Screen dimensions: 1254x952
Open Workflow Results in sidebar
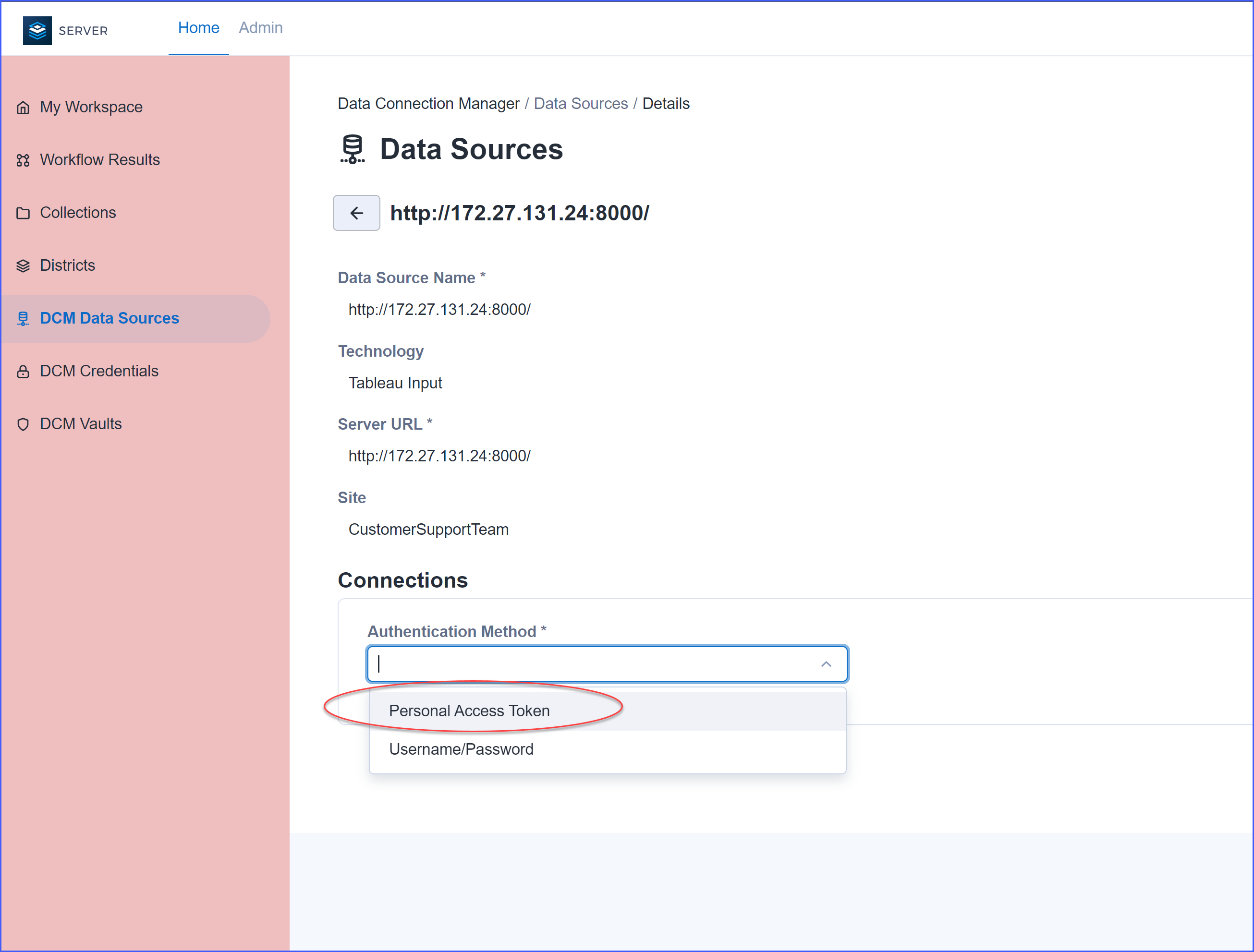coord(135,160)
